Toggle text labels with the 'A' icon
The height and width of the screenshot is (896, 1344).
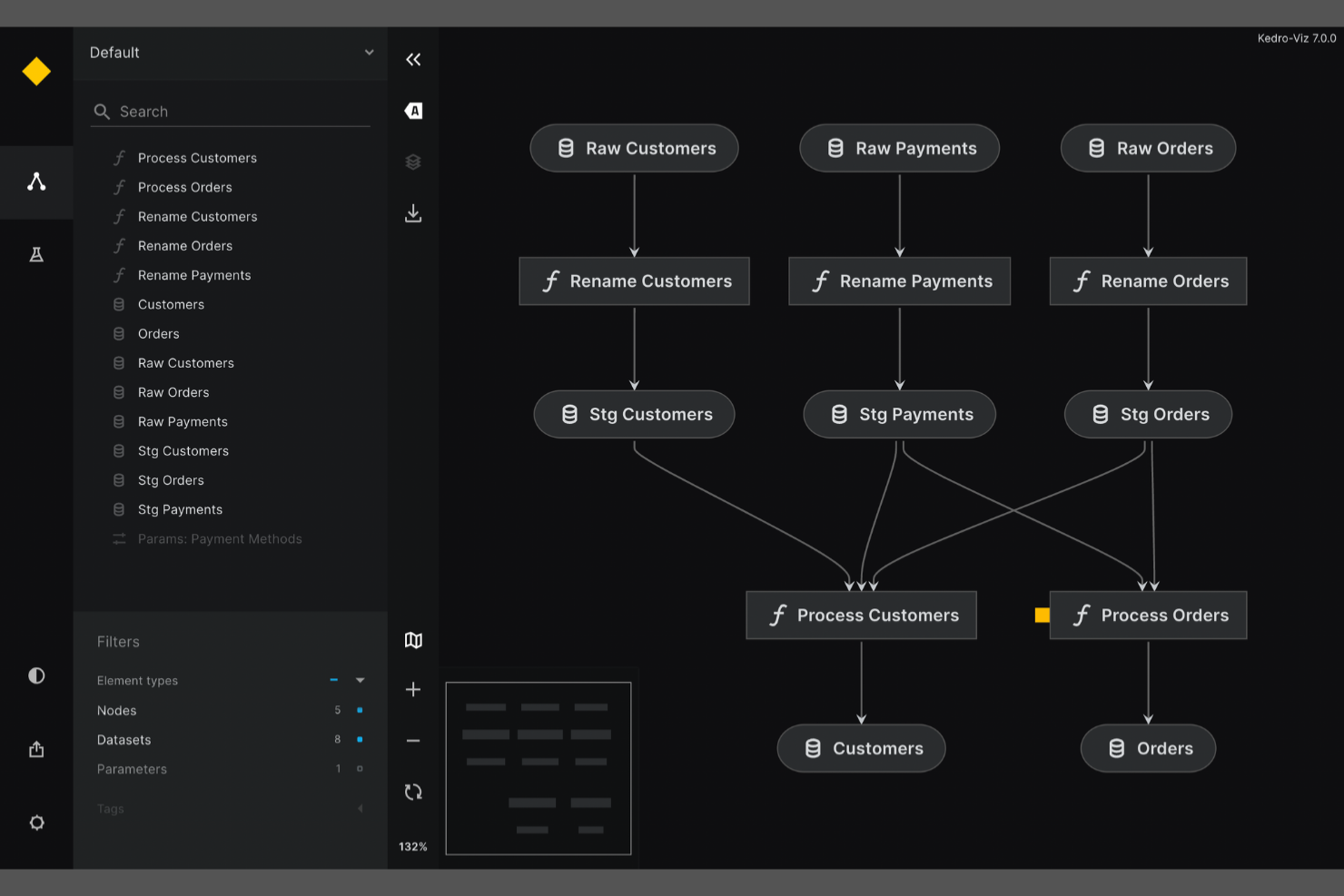tap(413, 110)
